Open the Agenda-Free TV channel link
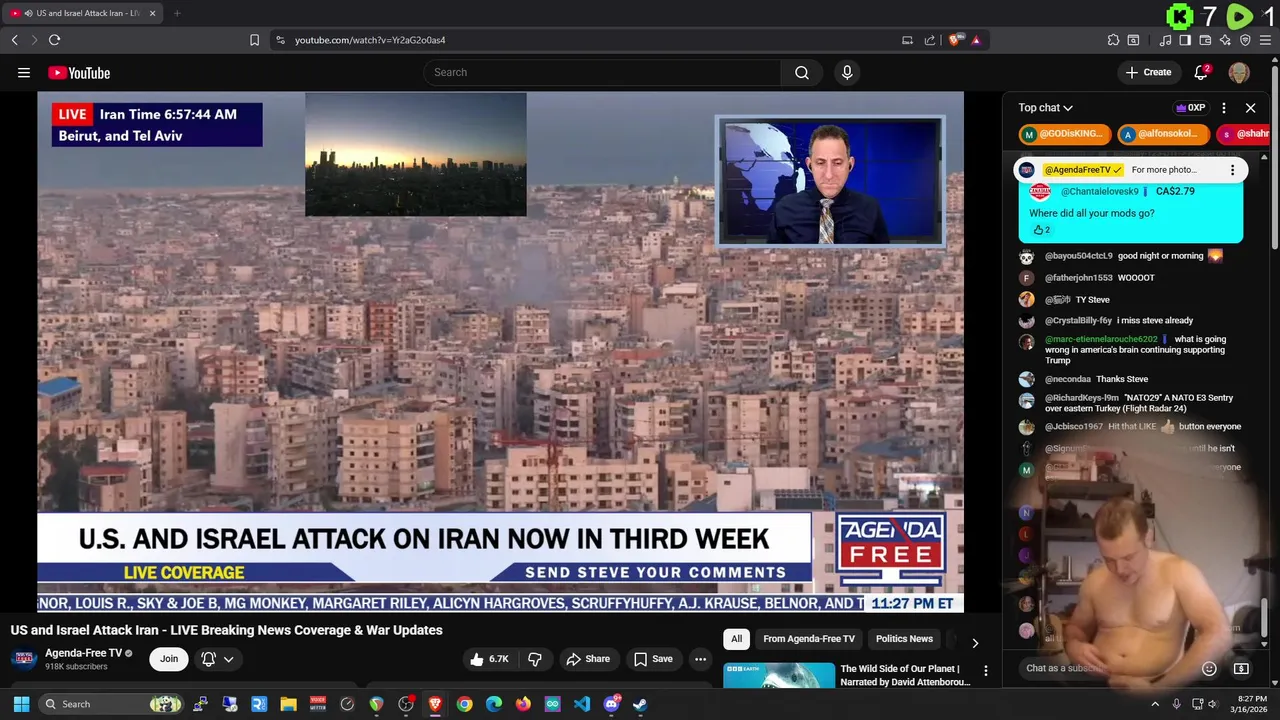This screenshot has width=1280, height=720. [83, 653]
